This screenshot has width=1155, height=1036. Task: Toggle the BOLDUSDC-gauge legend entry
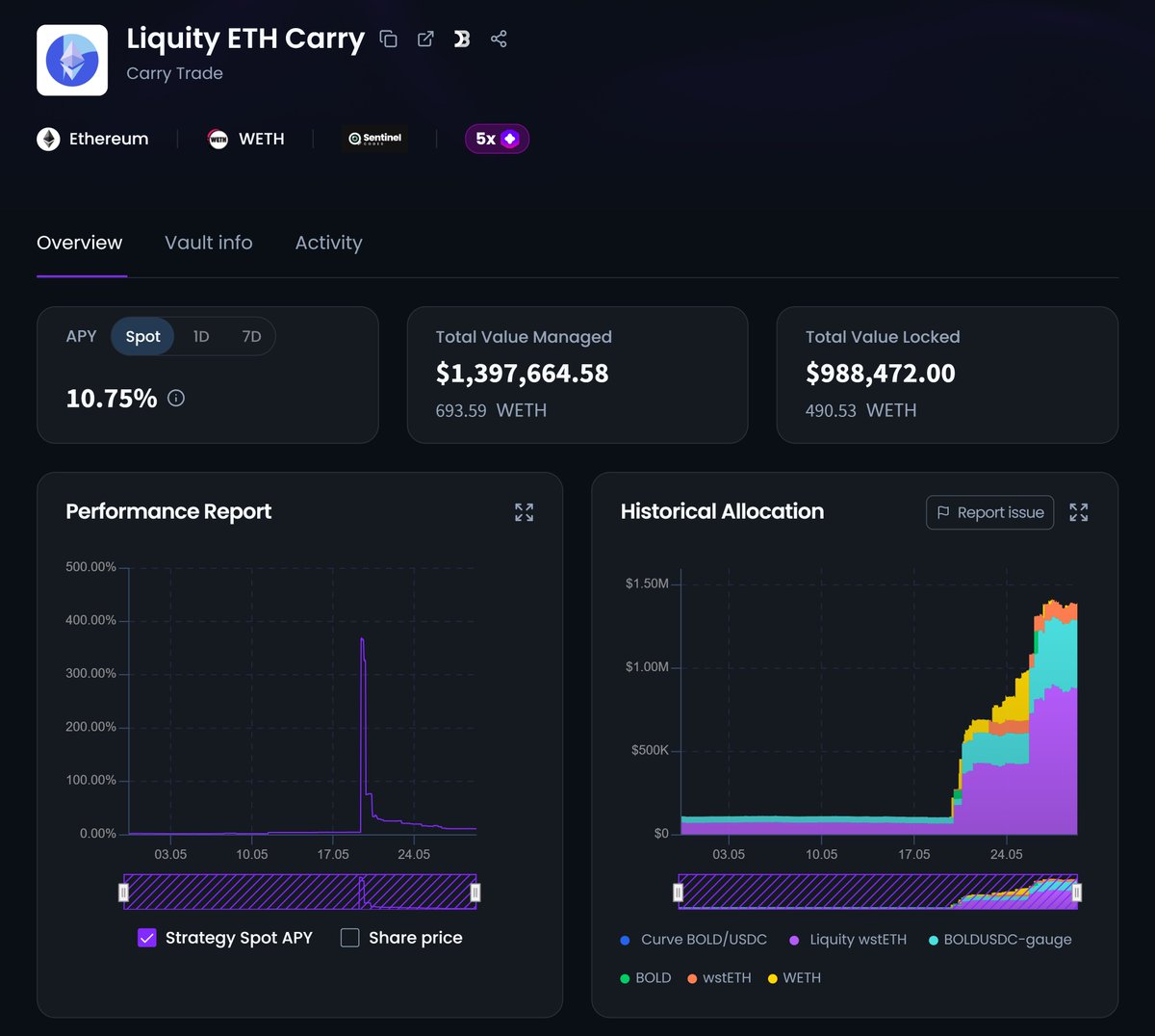pos(1000,940)
